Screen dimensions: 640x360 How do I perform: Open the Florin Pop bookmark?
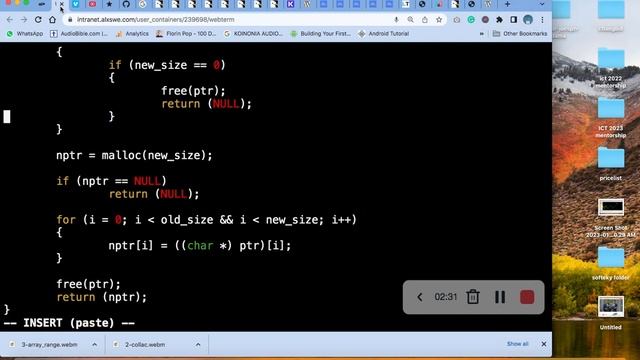(186, 33)
